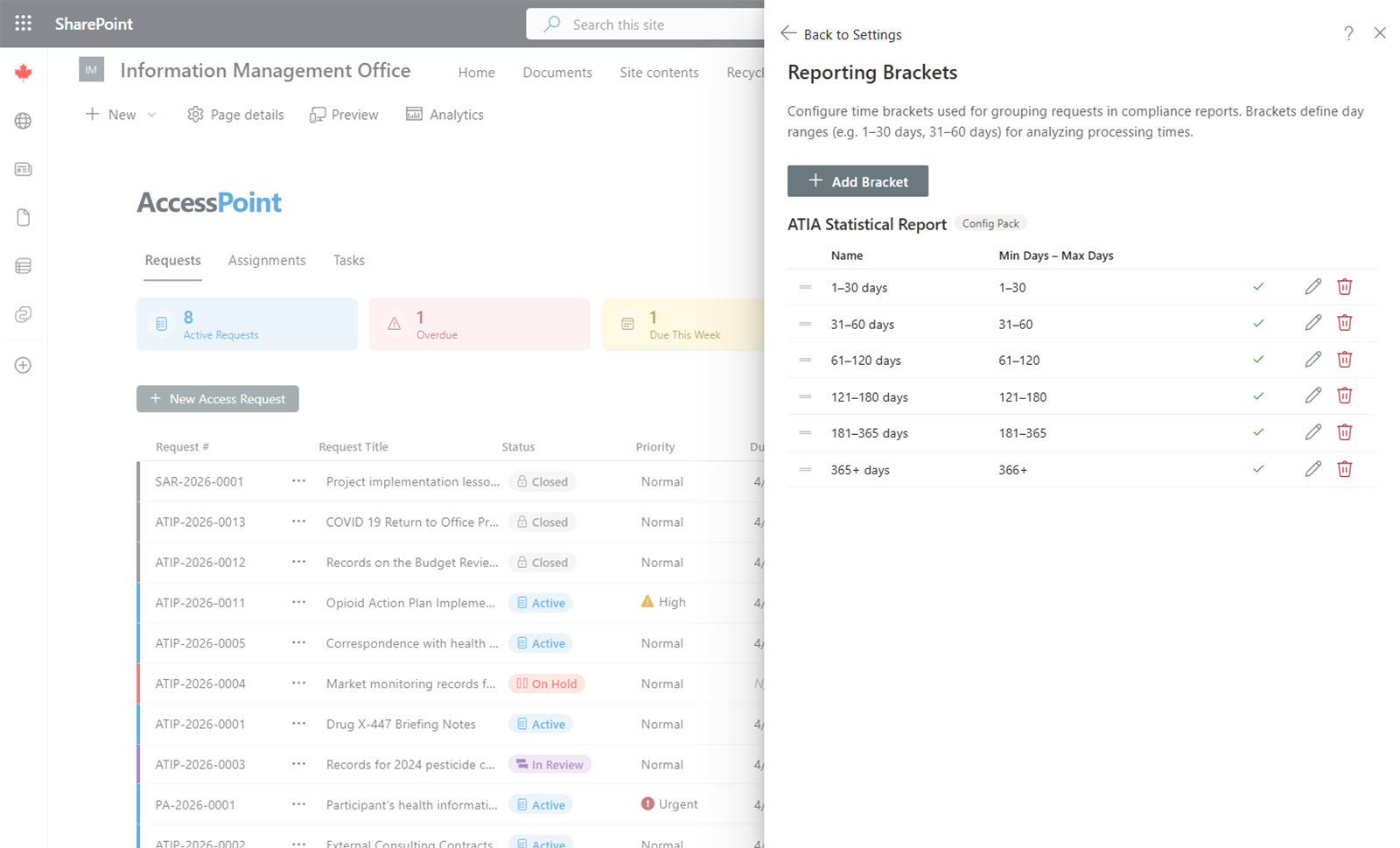Switch to the Assignments tab

[267, 260]
